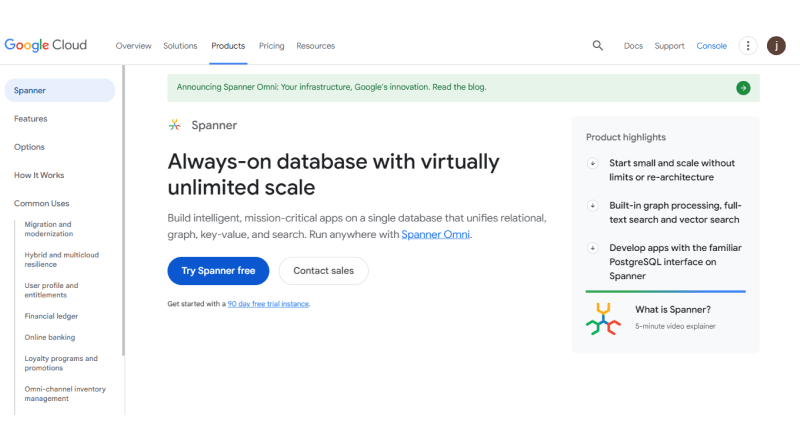This screenshot has height=445, width=800.
Task: Open the Docs link
Action: click(x=633, y=46)
